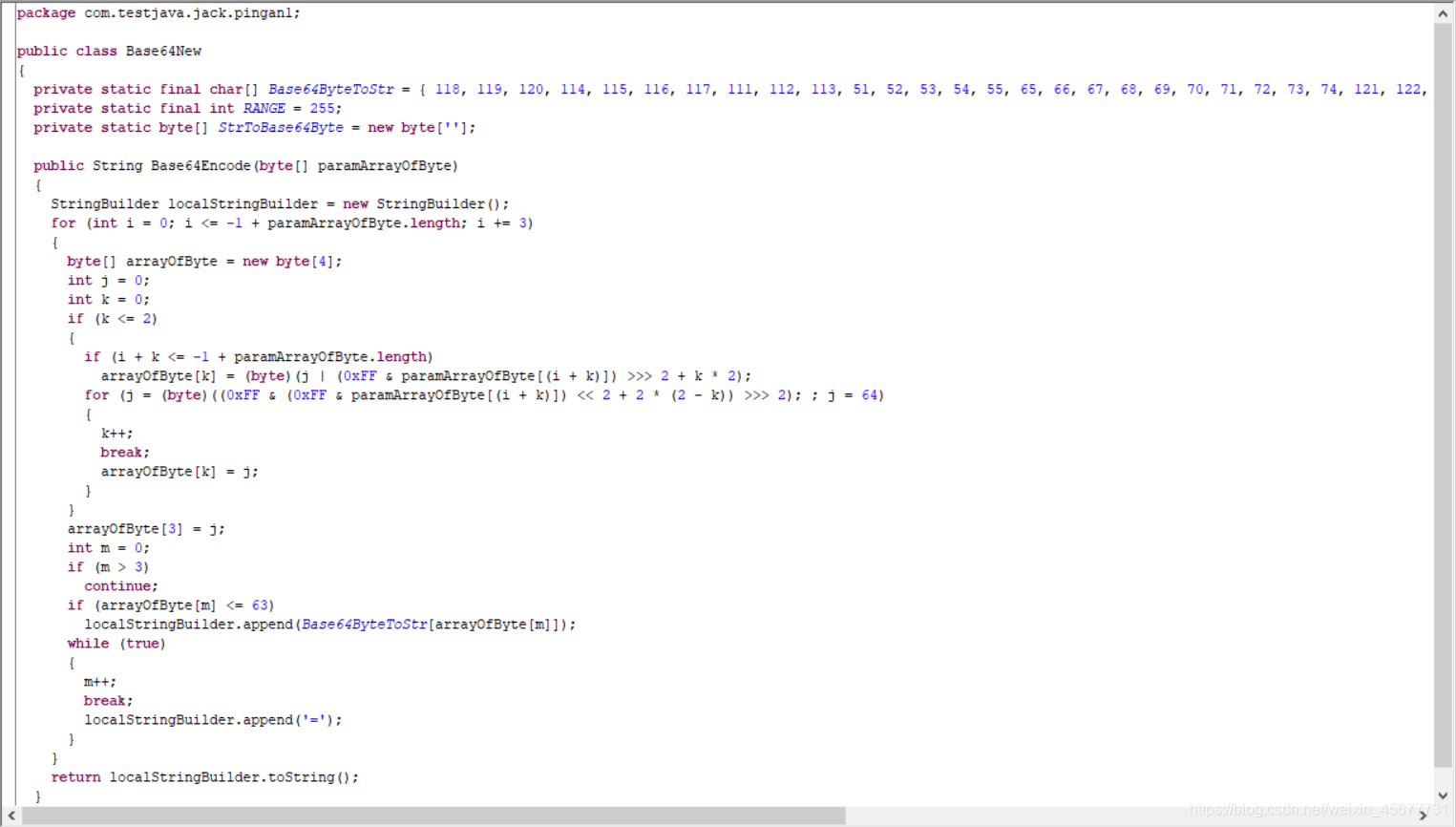Click the 'int j = 0;' line
This screenshot has height=827, width=1456.
pos(108,281)
